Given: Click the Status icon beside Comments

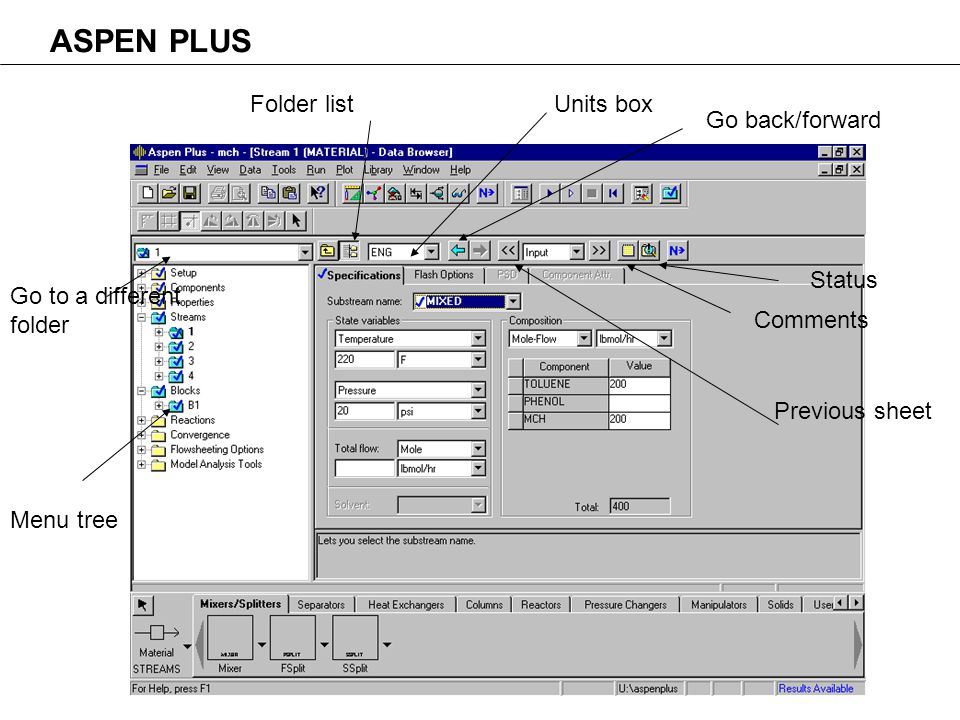Looking at the screenshot, I should (649, 250).
